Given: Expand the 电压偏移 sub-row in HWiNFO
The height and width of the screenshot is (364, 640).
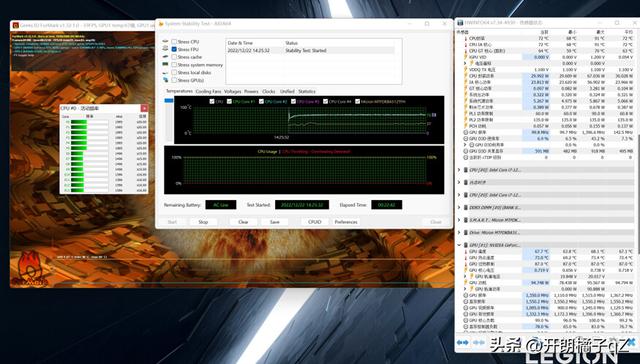Looking at the screenshot, I should point(465,64).
